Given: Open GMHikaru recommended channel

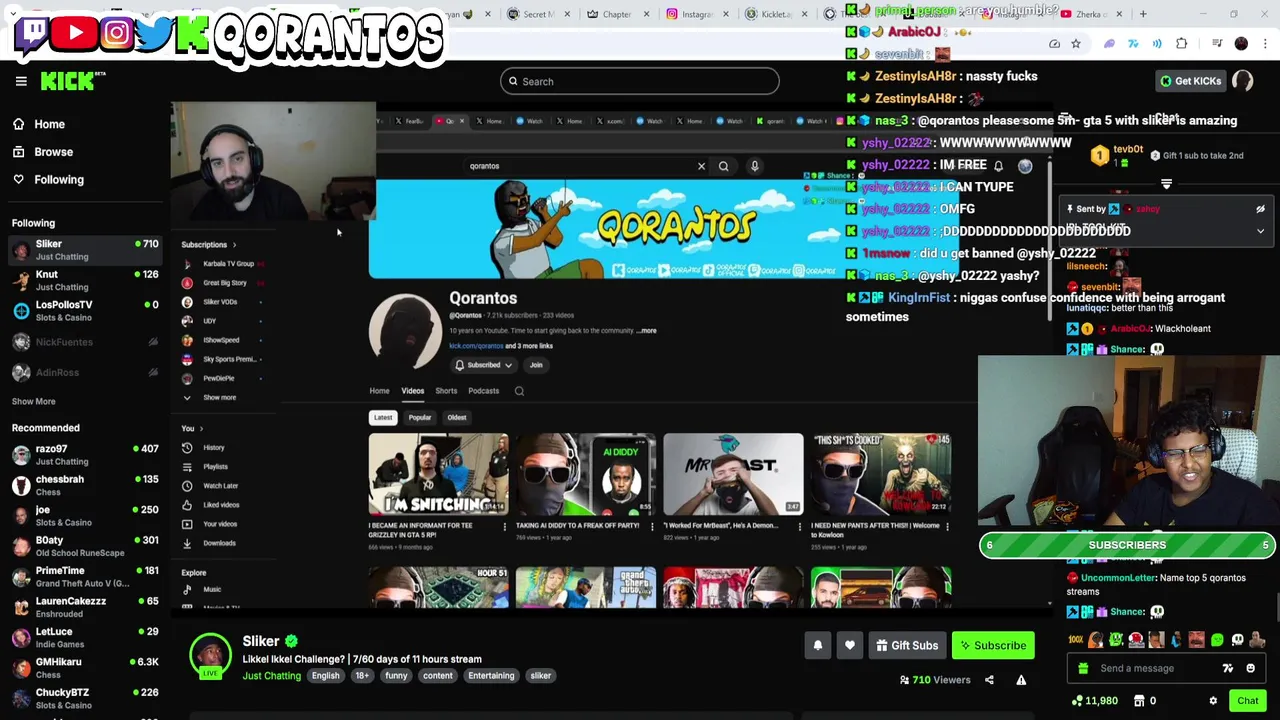Looking at the screenshot, I should [85, 668].
